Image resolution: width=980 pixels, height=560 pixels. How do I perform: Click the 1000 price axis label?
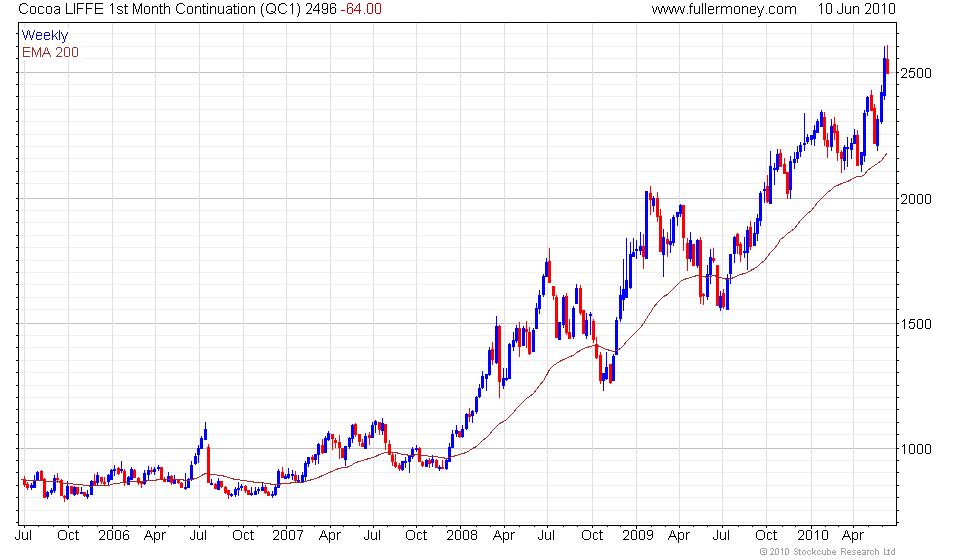(x=916, y=449)
